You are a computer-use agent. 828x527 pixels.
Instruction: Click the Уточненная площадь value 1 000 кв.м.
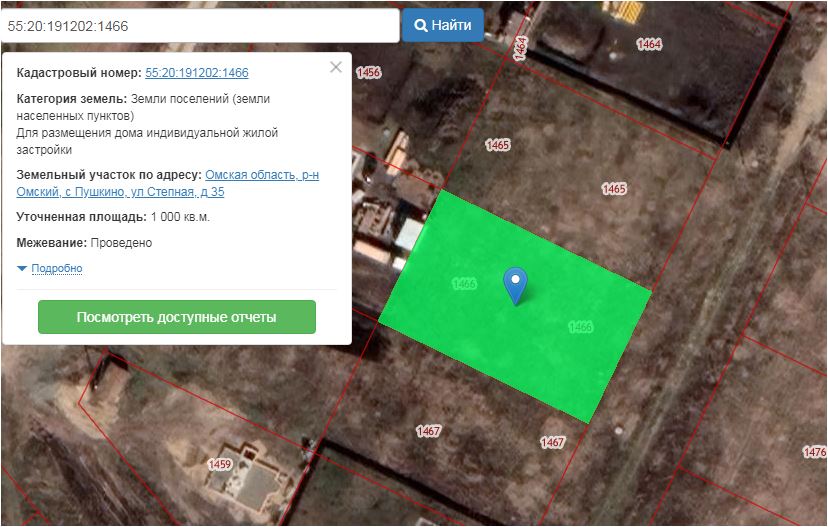pyautogui.click(x=180, y=217)
